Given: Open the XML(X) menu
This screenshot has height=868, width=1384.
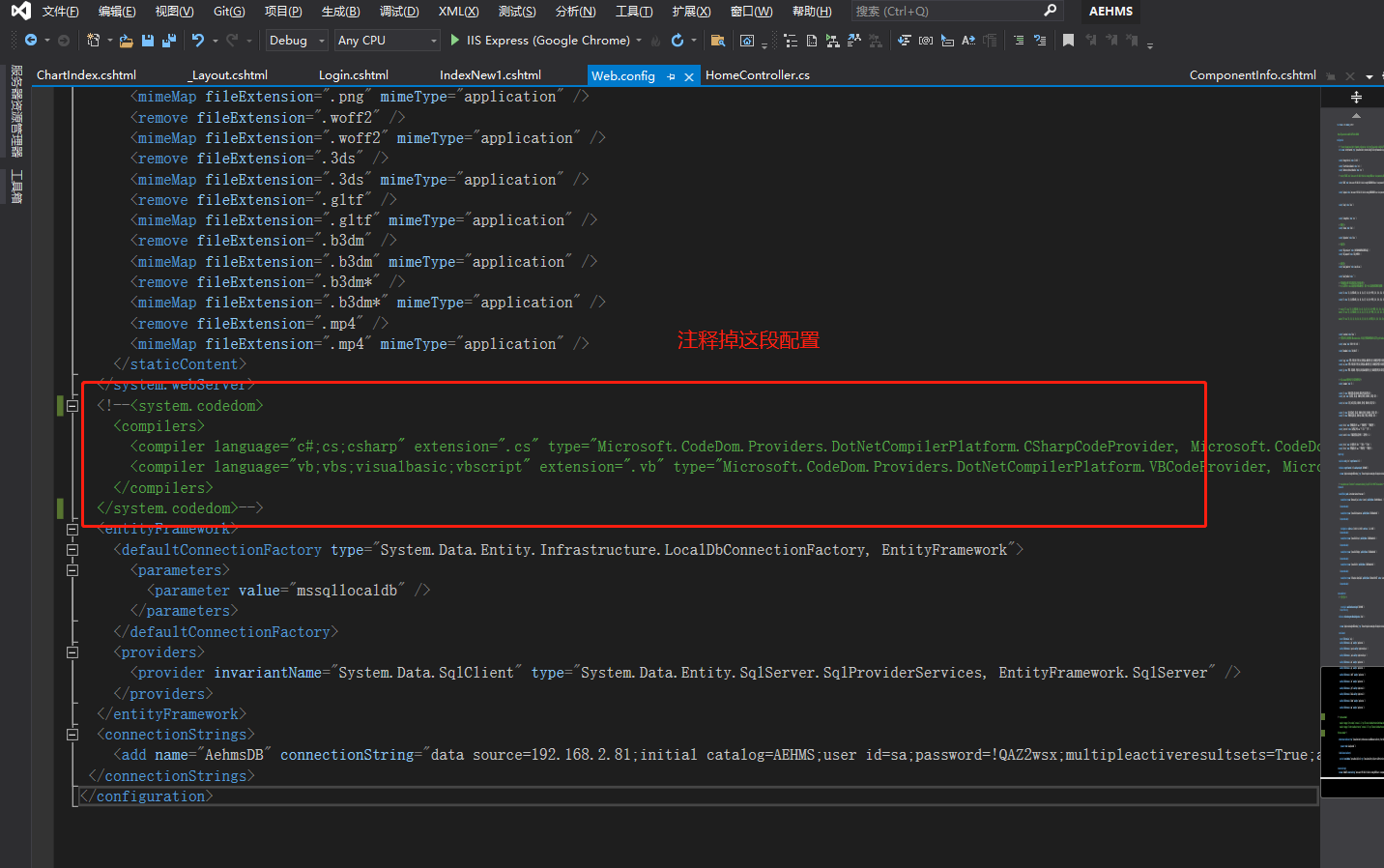Looking at the screenshot, I should click(458, 12).
